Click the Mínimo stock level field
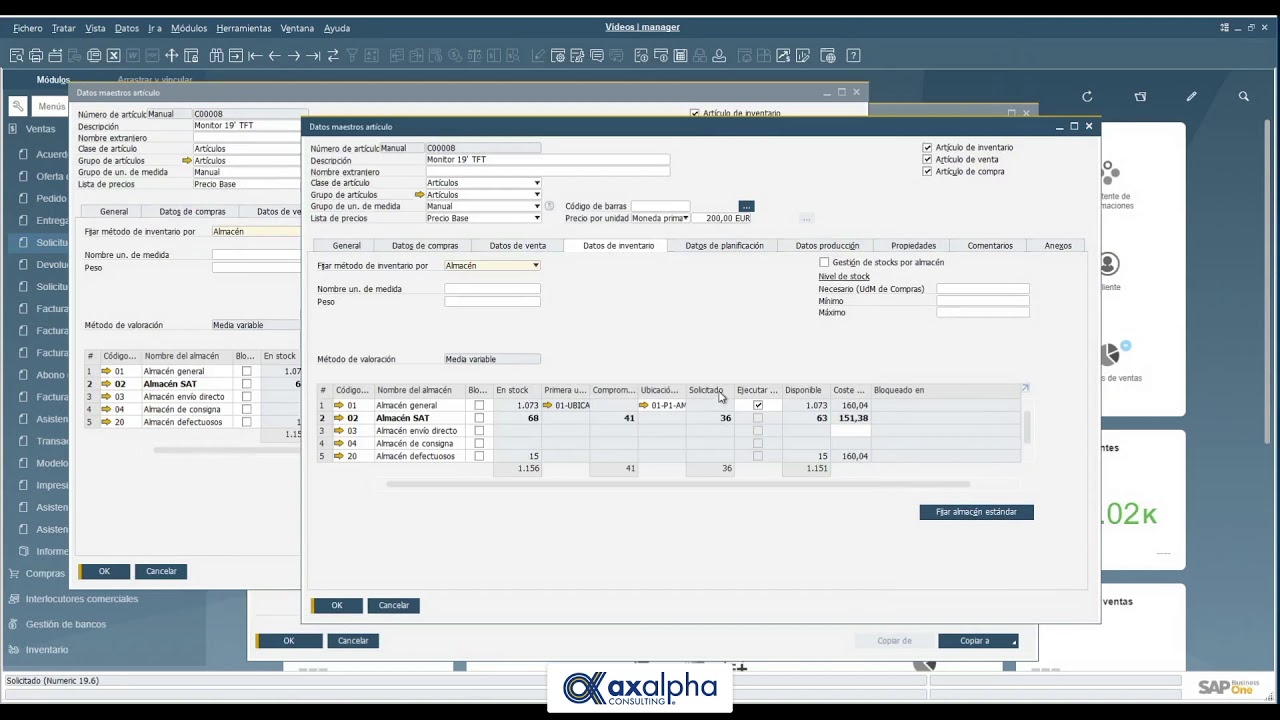This screenshot has height=720, width=1280. 982,301
